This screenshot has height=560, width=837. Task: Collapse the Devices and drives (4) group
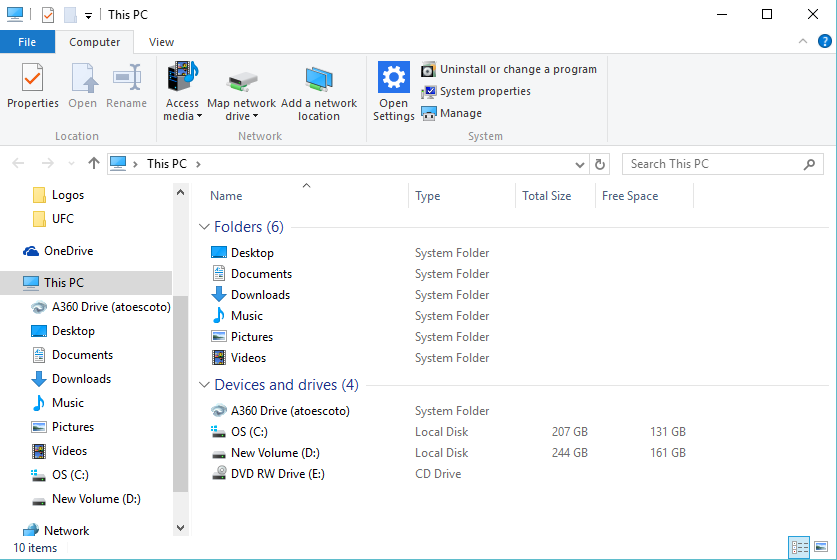click(x=204, y=385)
